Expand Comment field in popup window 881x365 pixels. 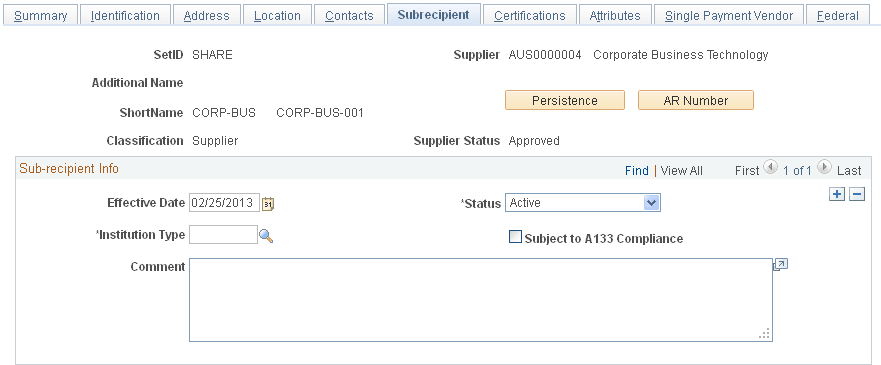(x=780, y=265)
